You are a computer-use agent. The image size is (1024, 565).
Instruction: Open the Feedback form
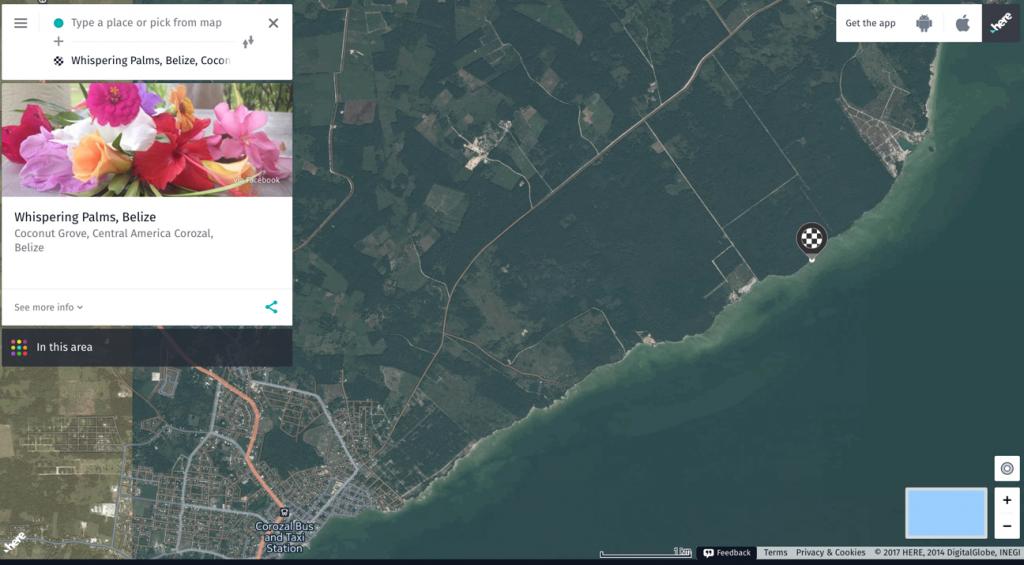point(727,552)
